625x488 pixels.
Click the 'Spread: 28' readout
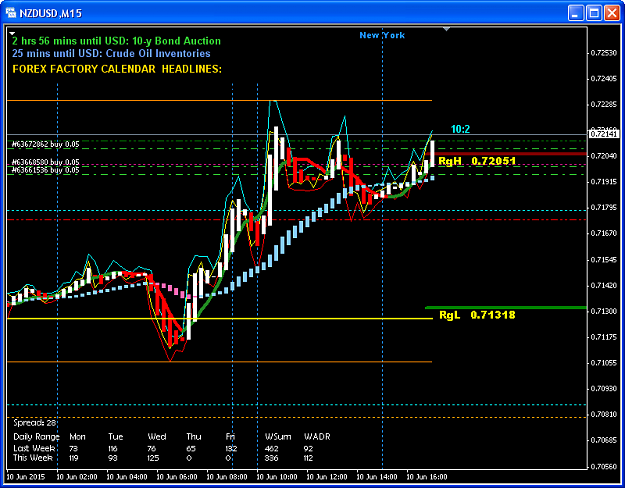35,423
